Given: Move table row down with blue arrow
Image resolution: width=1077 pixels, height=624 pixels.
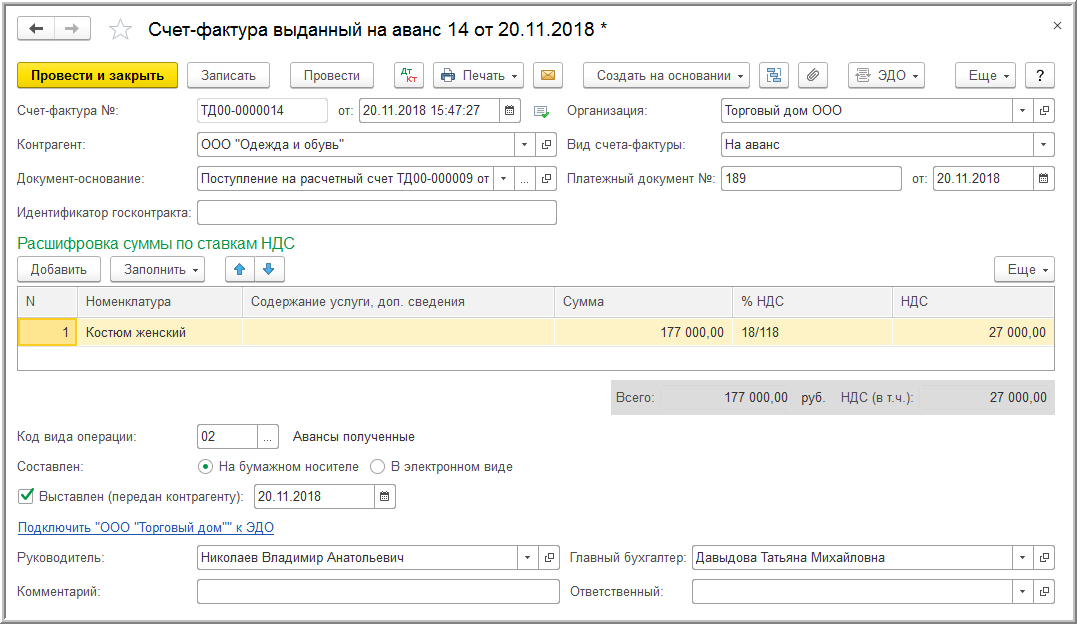Looking at the screenshot, I should (269, 269).
